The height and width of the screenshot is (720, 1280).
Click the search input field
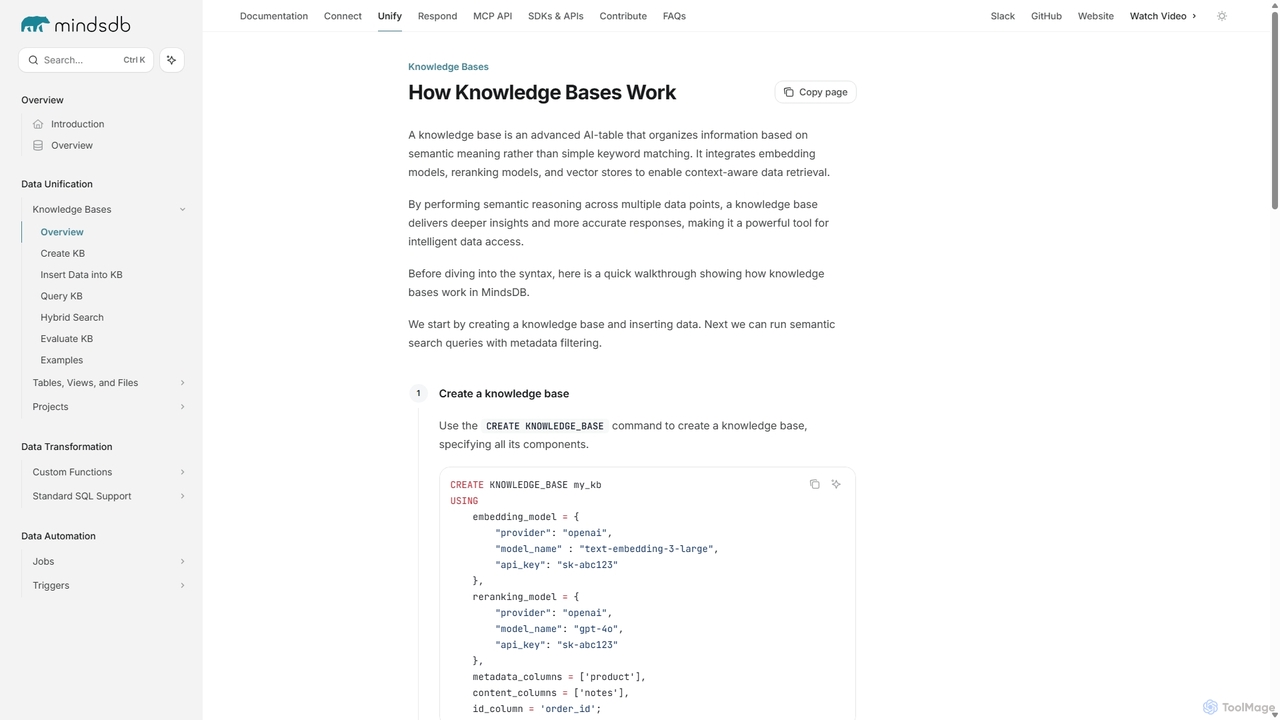pyautogui.click(x=86, y=60)
